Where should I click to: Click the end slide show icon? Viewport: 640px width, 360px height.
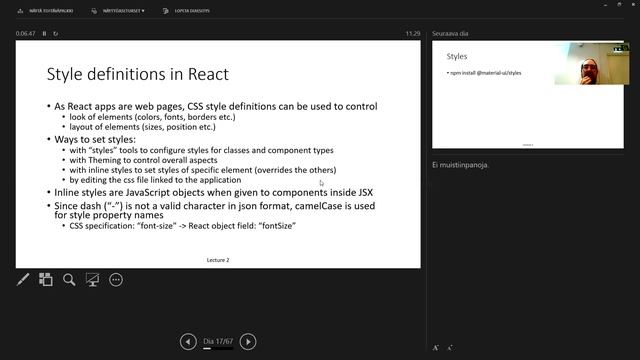[x=165, y=11]
